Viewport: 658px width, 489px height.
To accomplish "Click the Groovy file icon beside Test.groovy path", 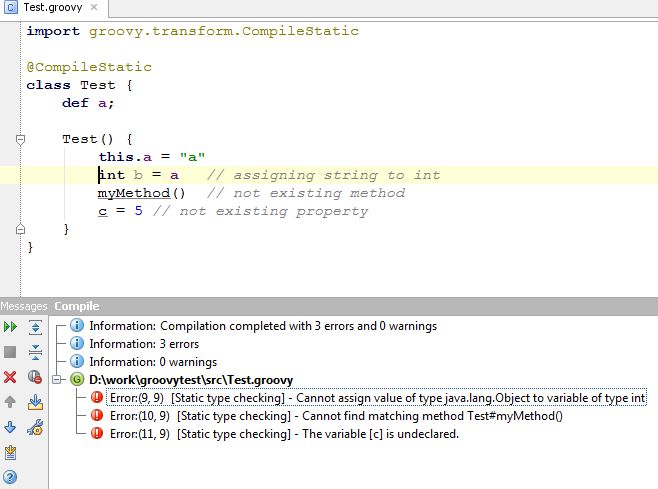I will pyautogui.click(x=77, y=379).
